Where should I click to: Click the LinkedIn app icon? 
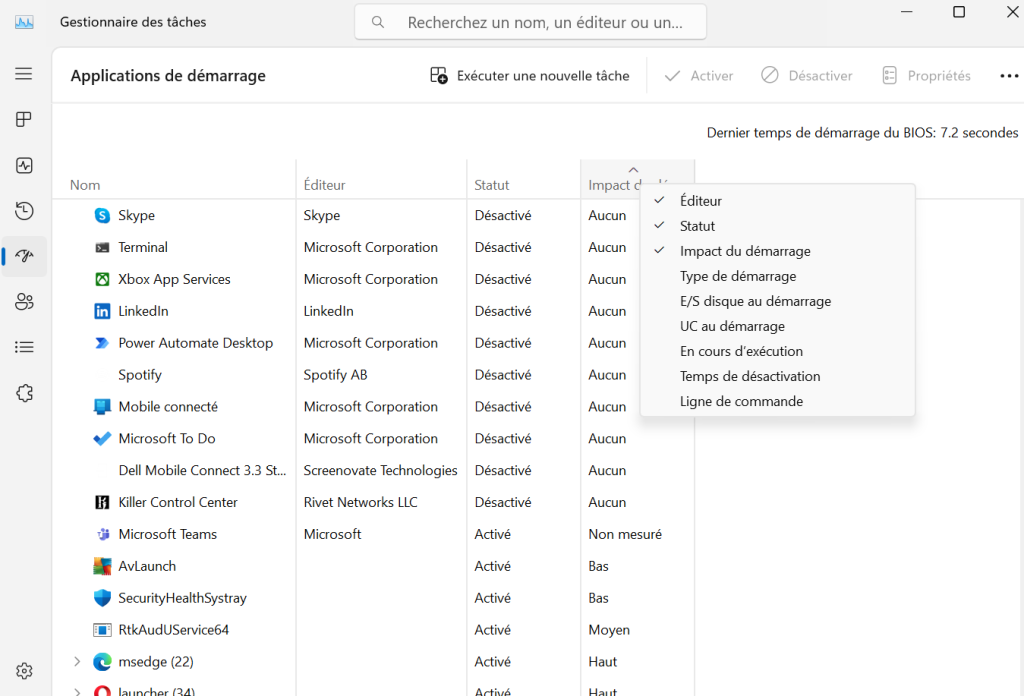tap(102, 311)
